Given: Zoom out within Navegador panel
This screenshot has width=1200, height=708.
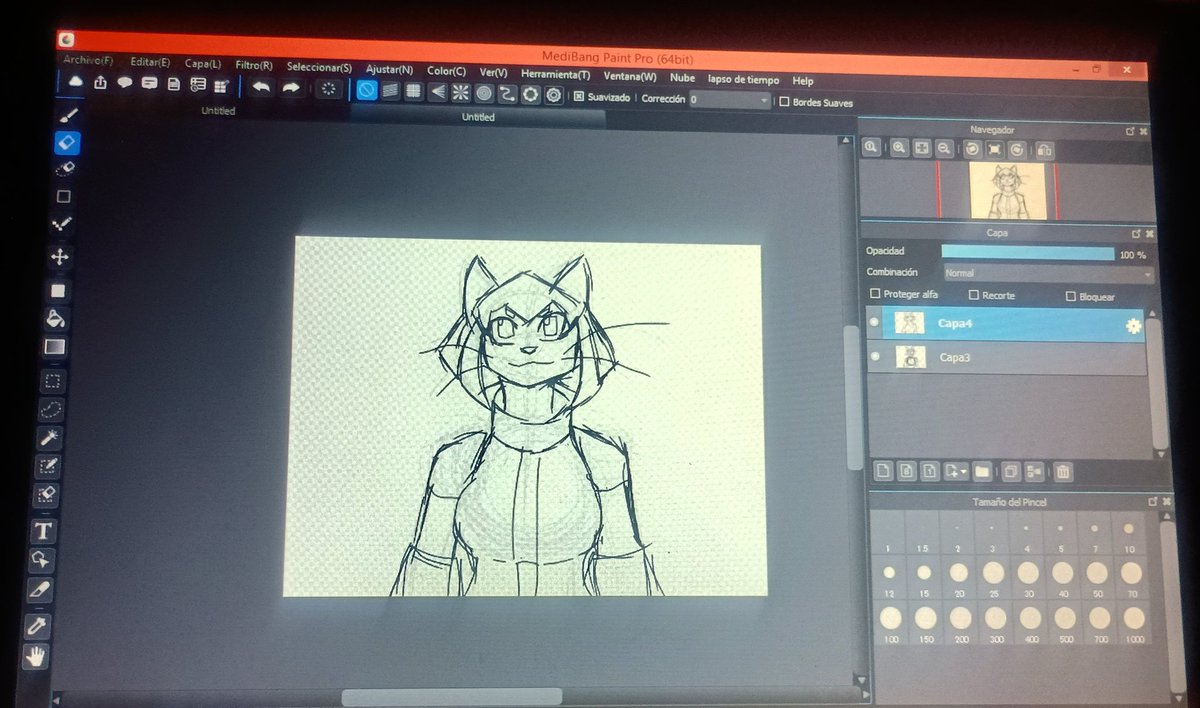Looking at the screenshot, I should tap(943, 148).
